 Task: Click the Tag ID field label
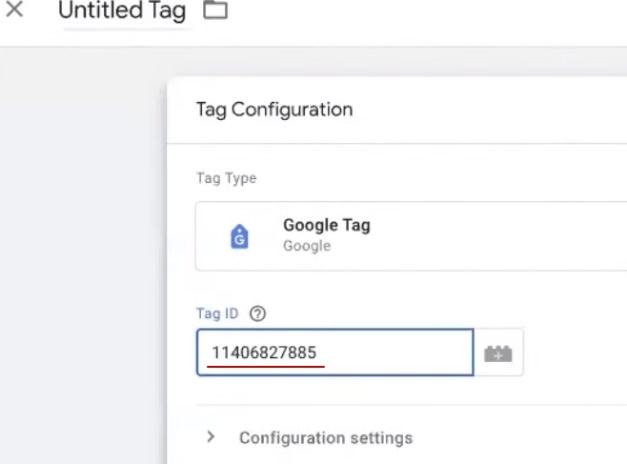click(215, 313)
